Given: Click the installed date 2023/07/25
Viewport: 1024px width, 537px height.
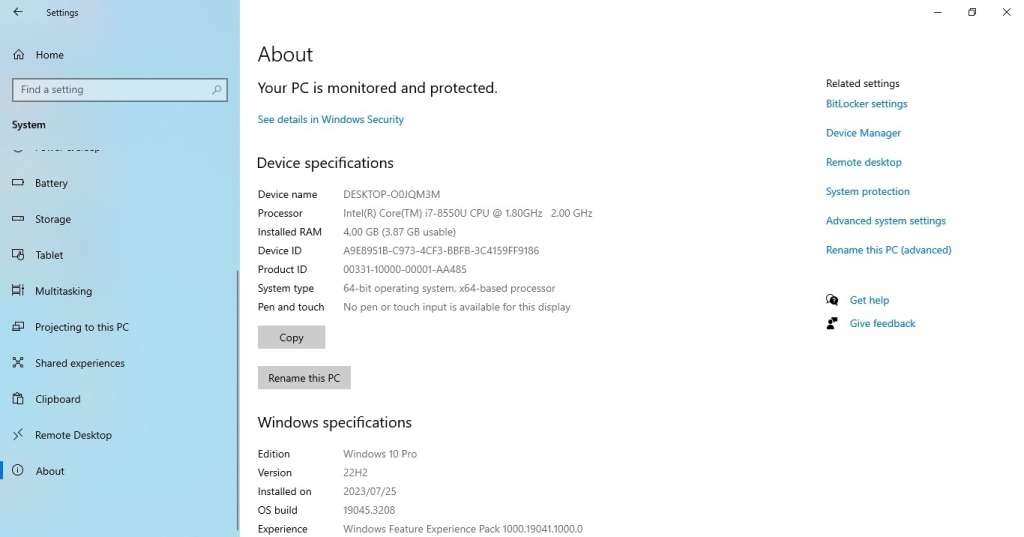Looking at the screenshot, I should point(370,491).
